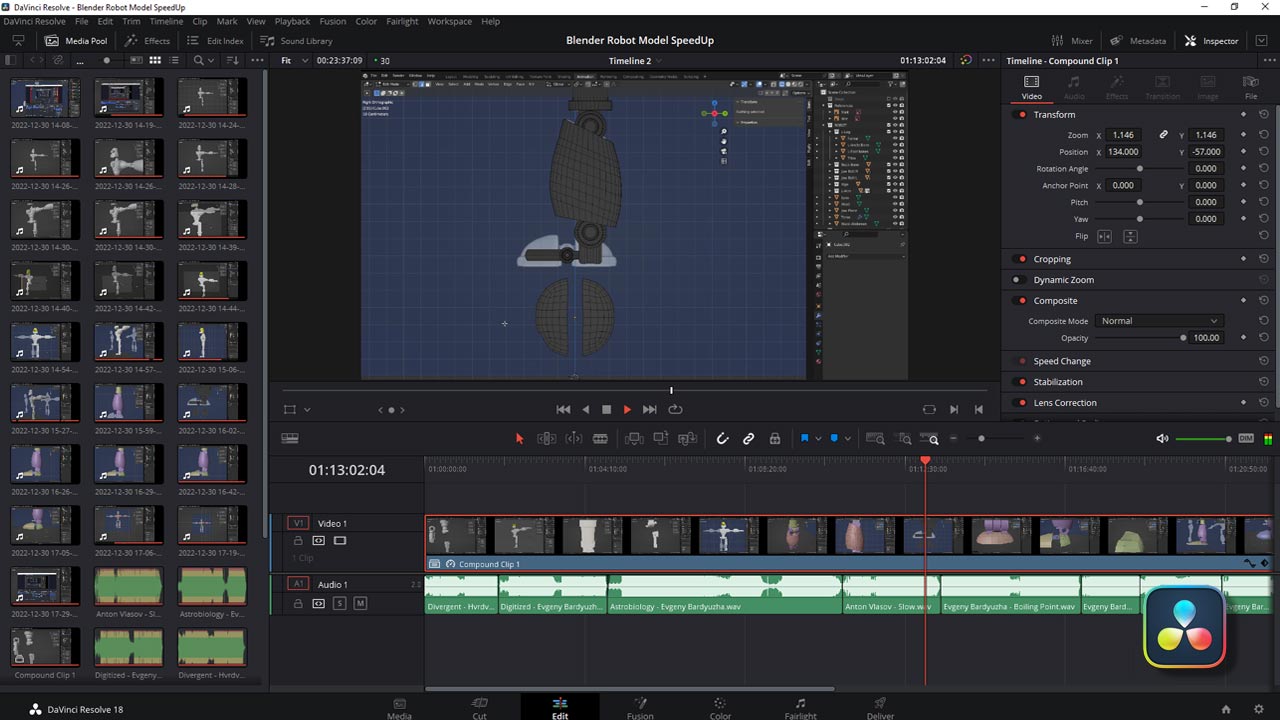The width and height of the screenshot is (1280, 720).
Task: Toggle the Transform enable switch
Action: click(1021, 115)
